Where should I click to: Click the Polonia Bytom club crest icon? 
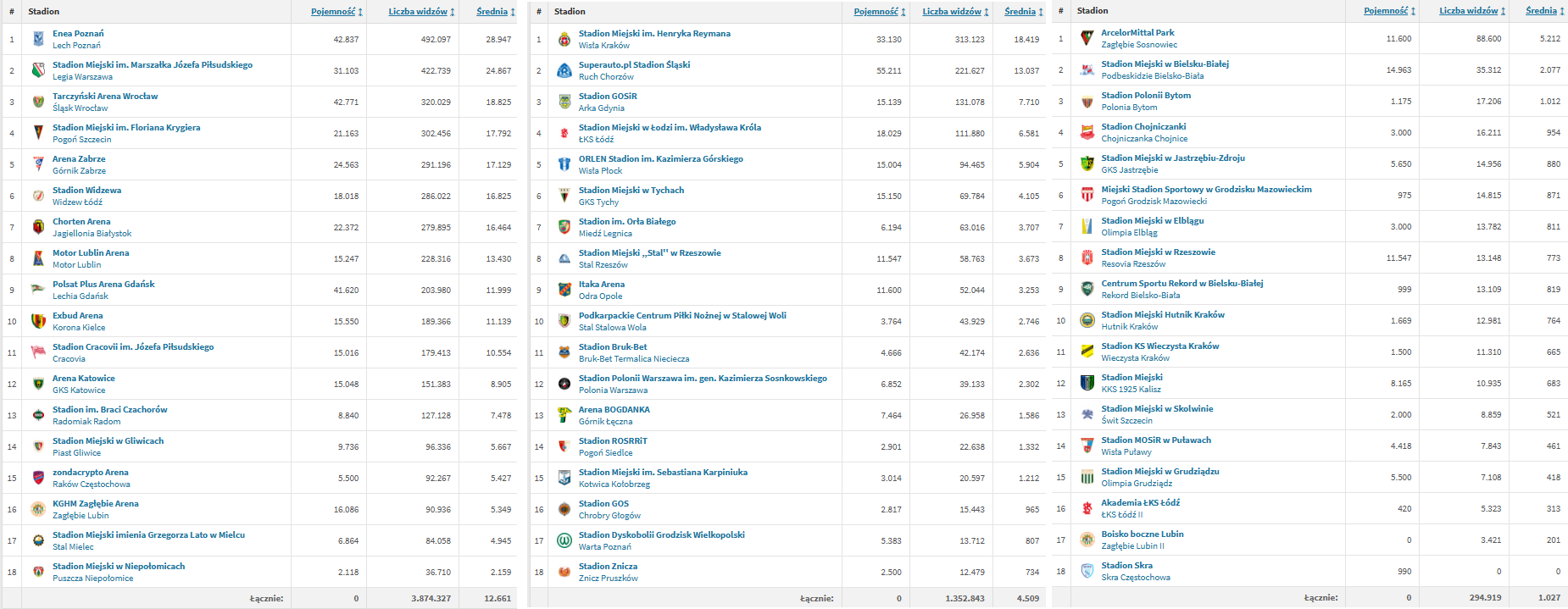point(1087,101)
